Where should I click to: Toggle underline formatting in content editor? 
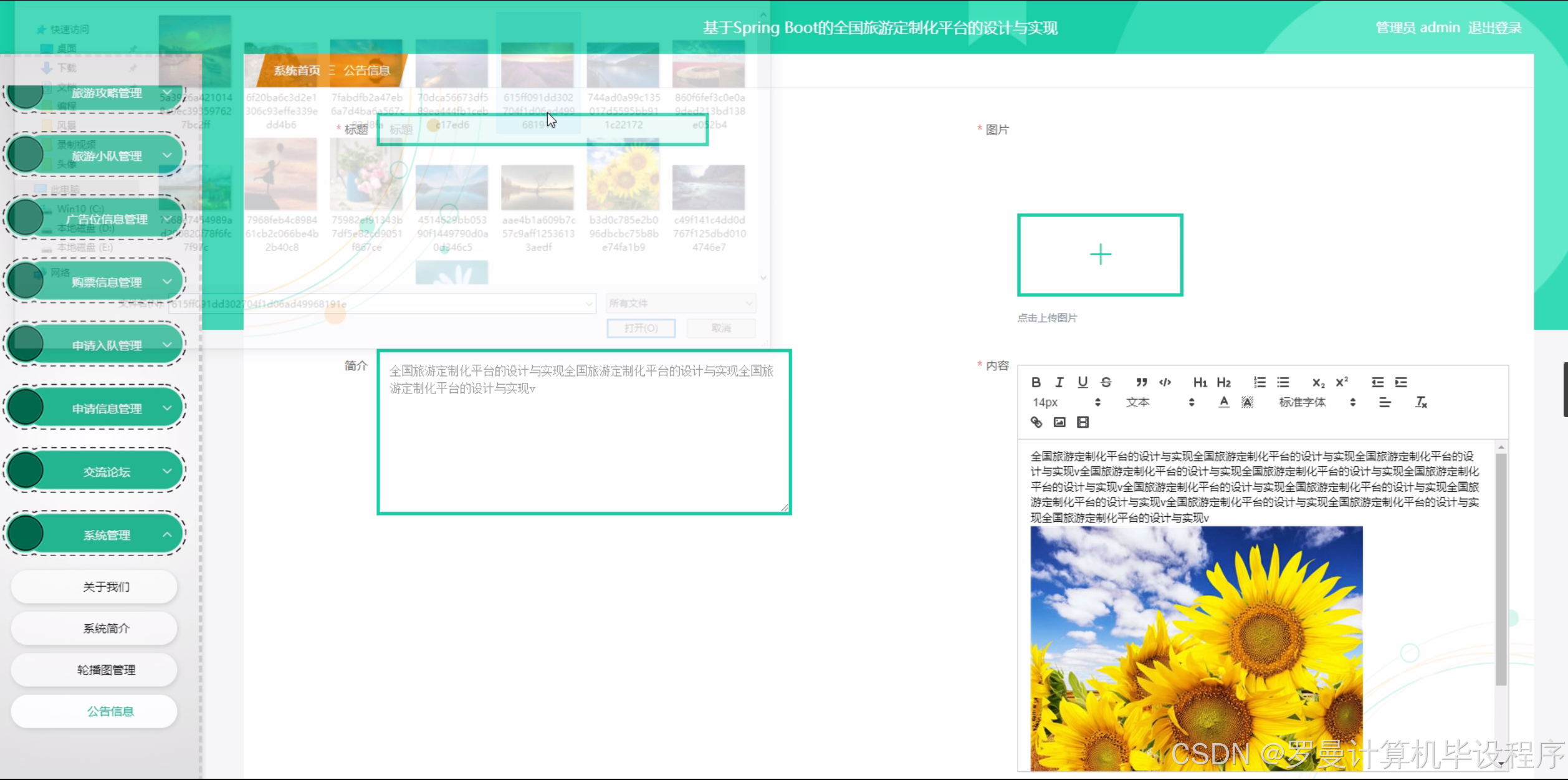coord(1083,382)
